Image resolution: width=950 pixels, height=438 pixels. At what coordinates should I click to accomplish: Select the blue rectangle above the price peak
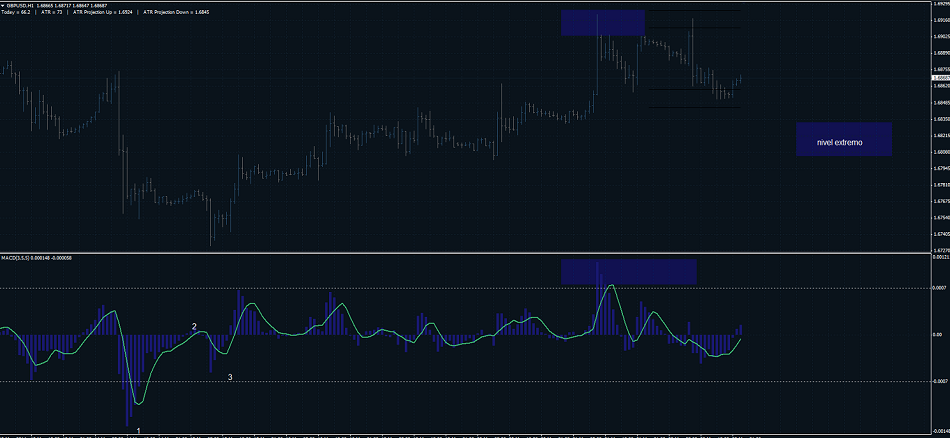pyautogui.click(x=602, y=22)
